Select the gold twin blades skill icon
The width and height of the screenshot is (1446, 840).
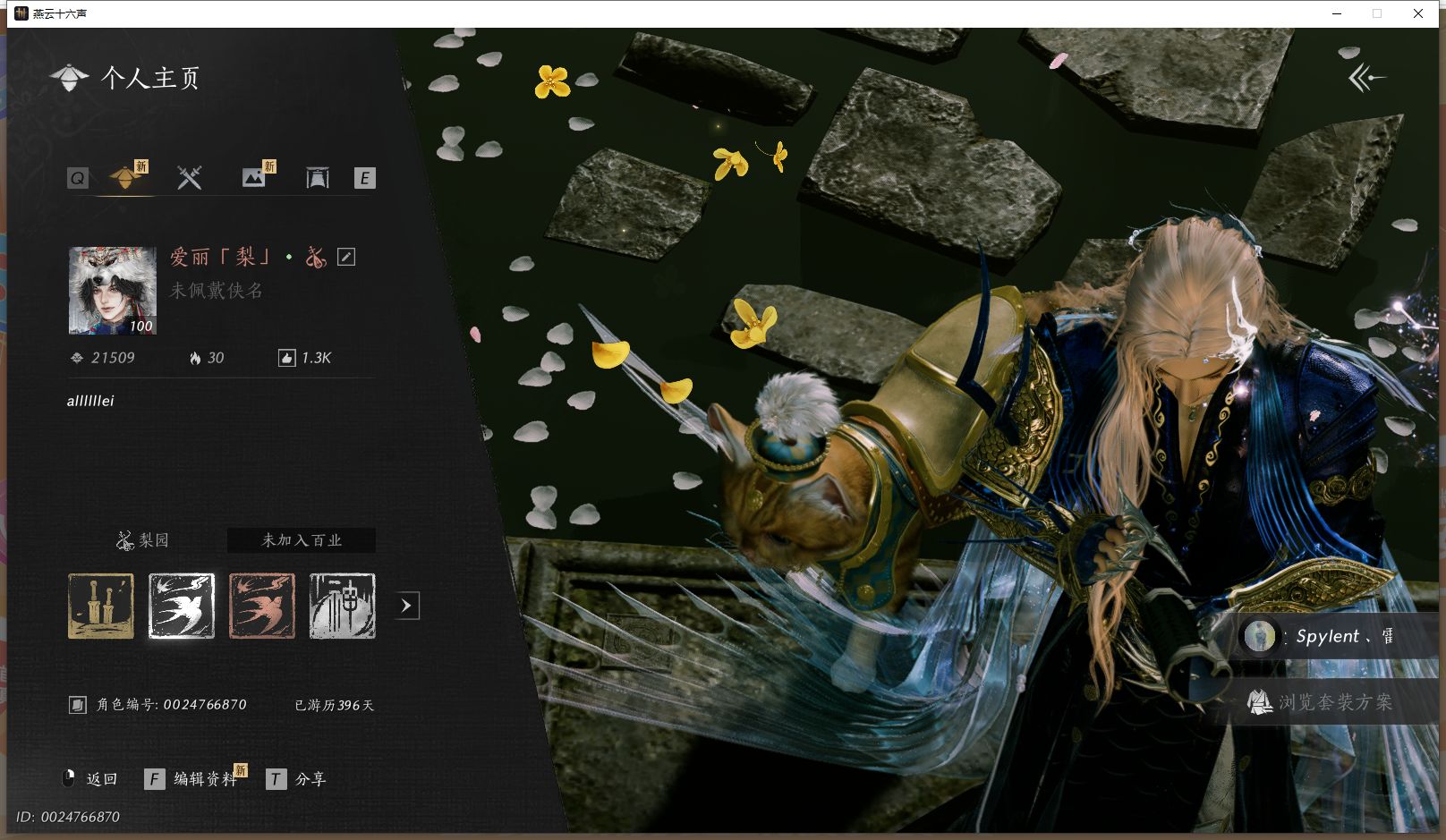point(101,607)
